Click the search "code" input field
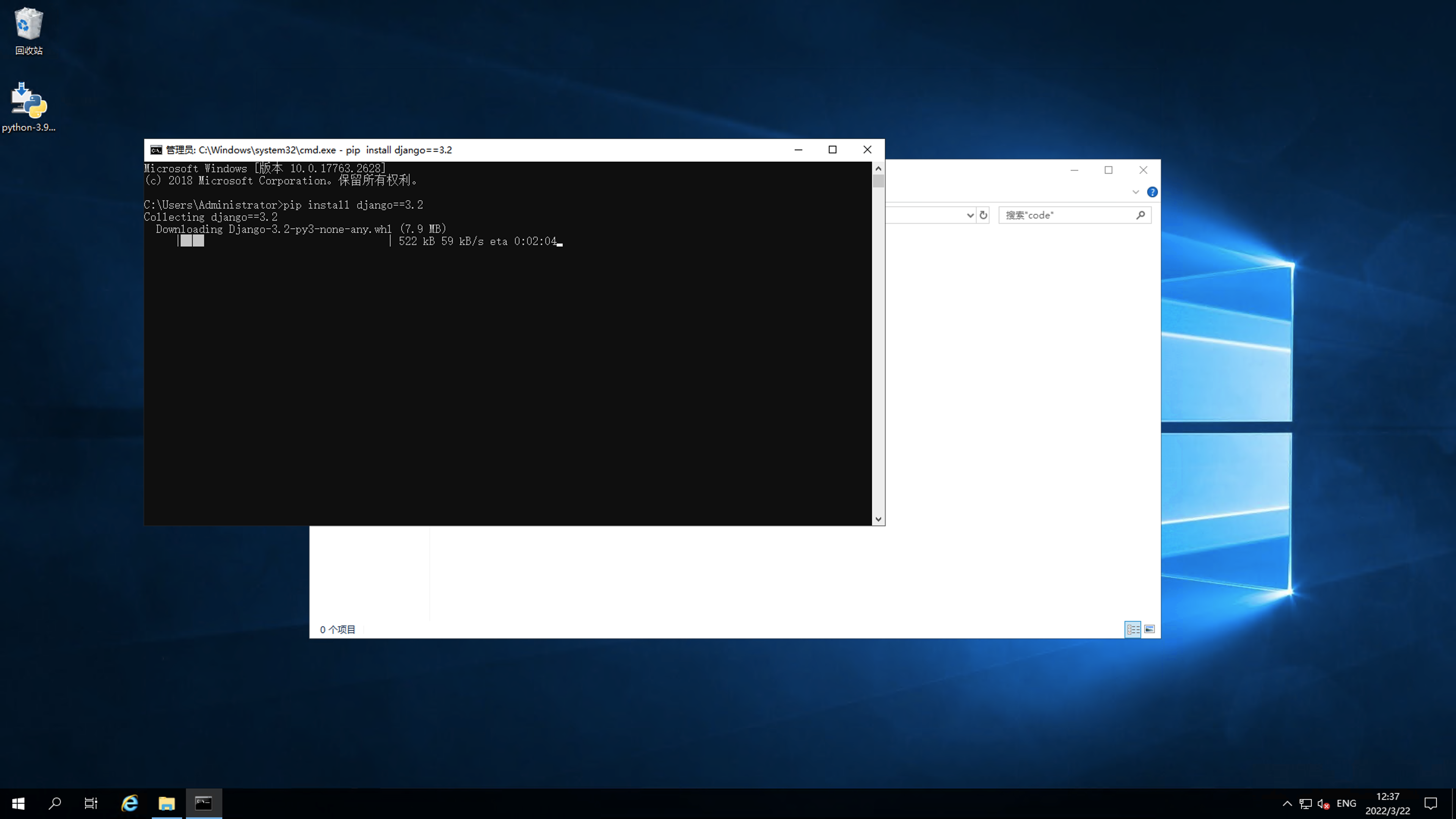This screenshot has width=1456, height=819. pos(1068,215)
